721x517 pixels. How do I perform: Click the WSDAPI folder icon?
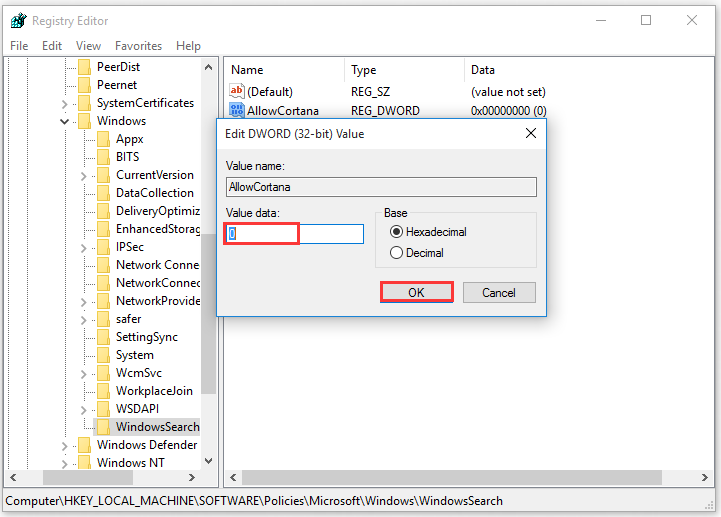tap(103, 409)
